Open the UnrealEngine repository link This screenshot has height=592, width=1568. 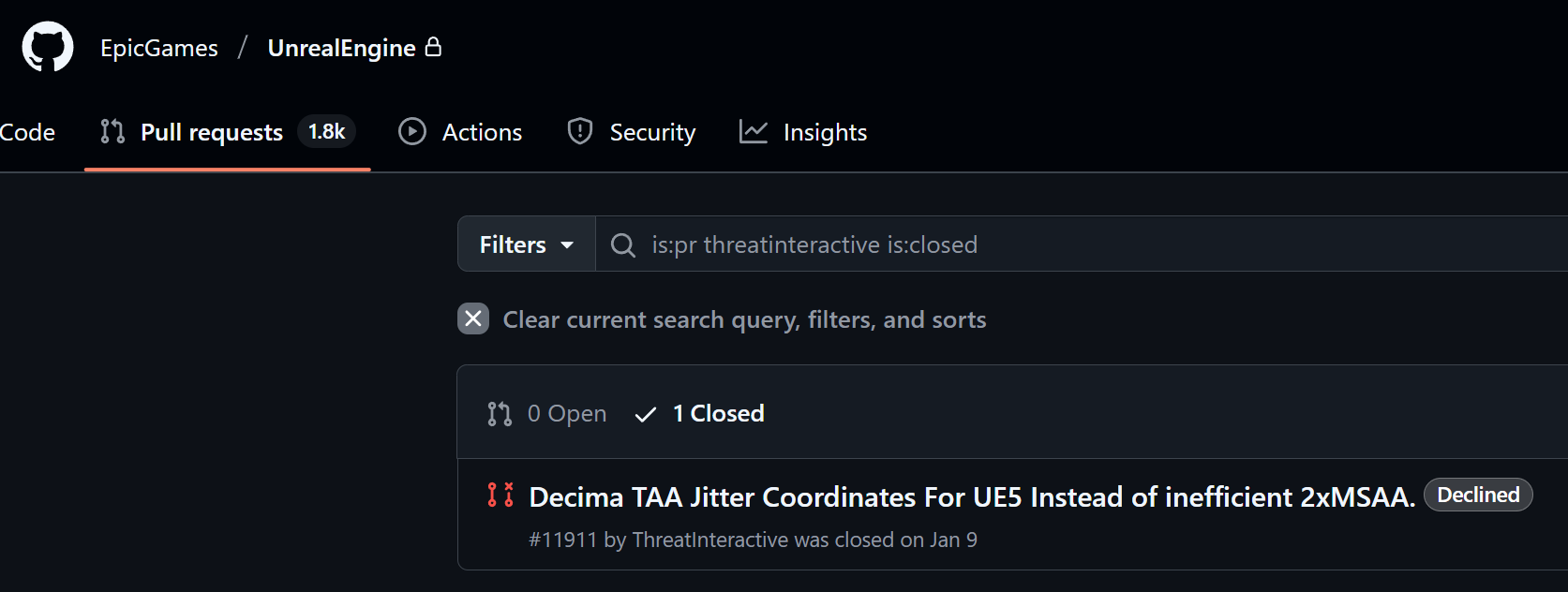pos(341,48)
